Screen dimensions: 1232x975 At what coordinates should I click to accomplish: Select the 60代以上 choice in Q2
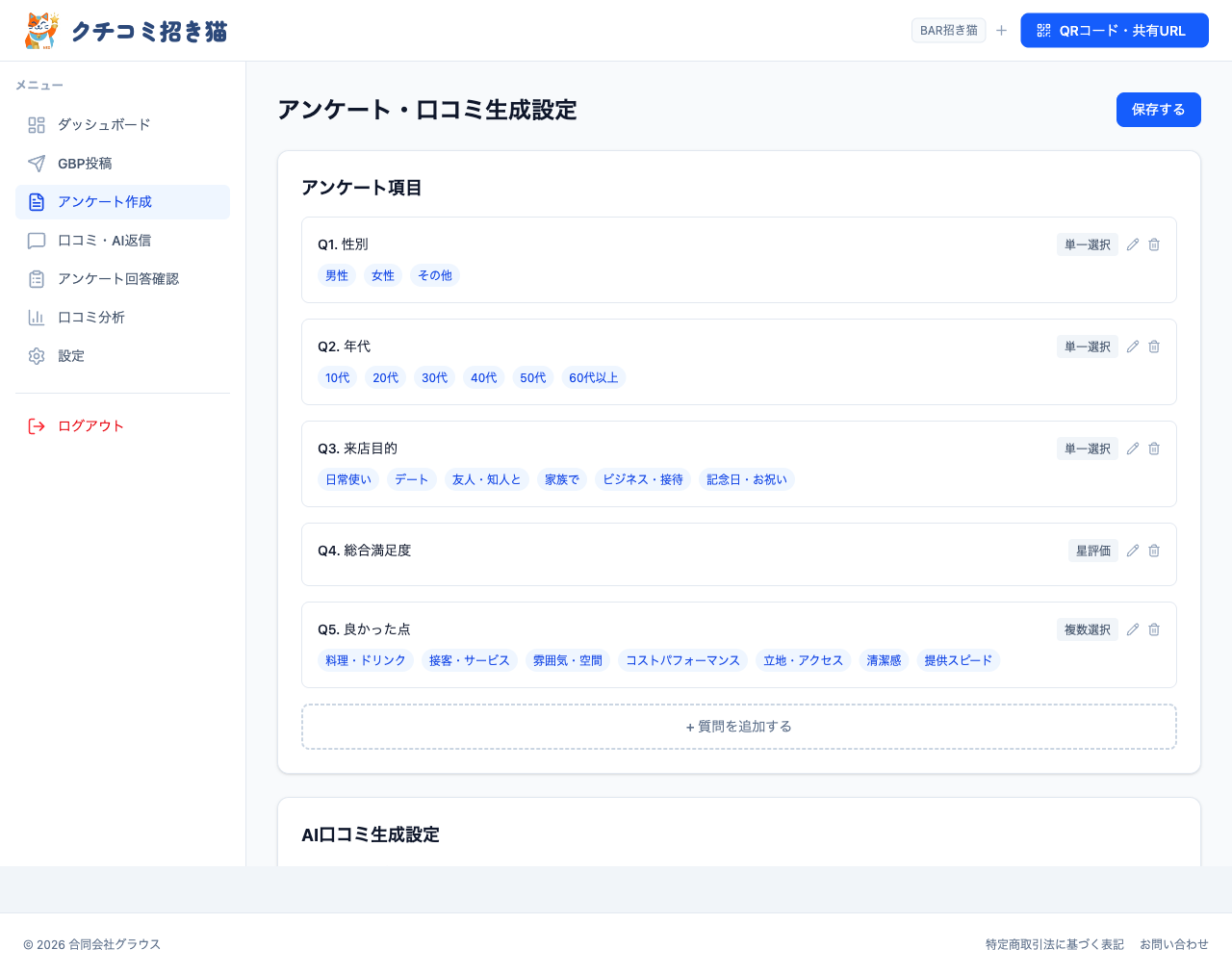click(594, 377)
